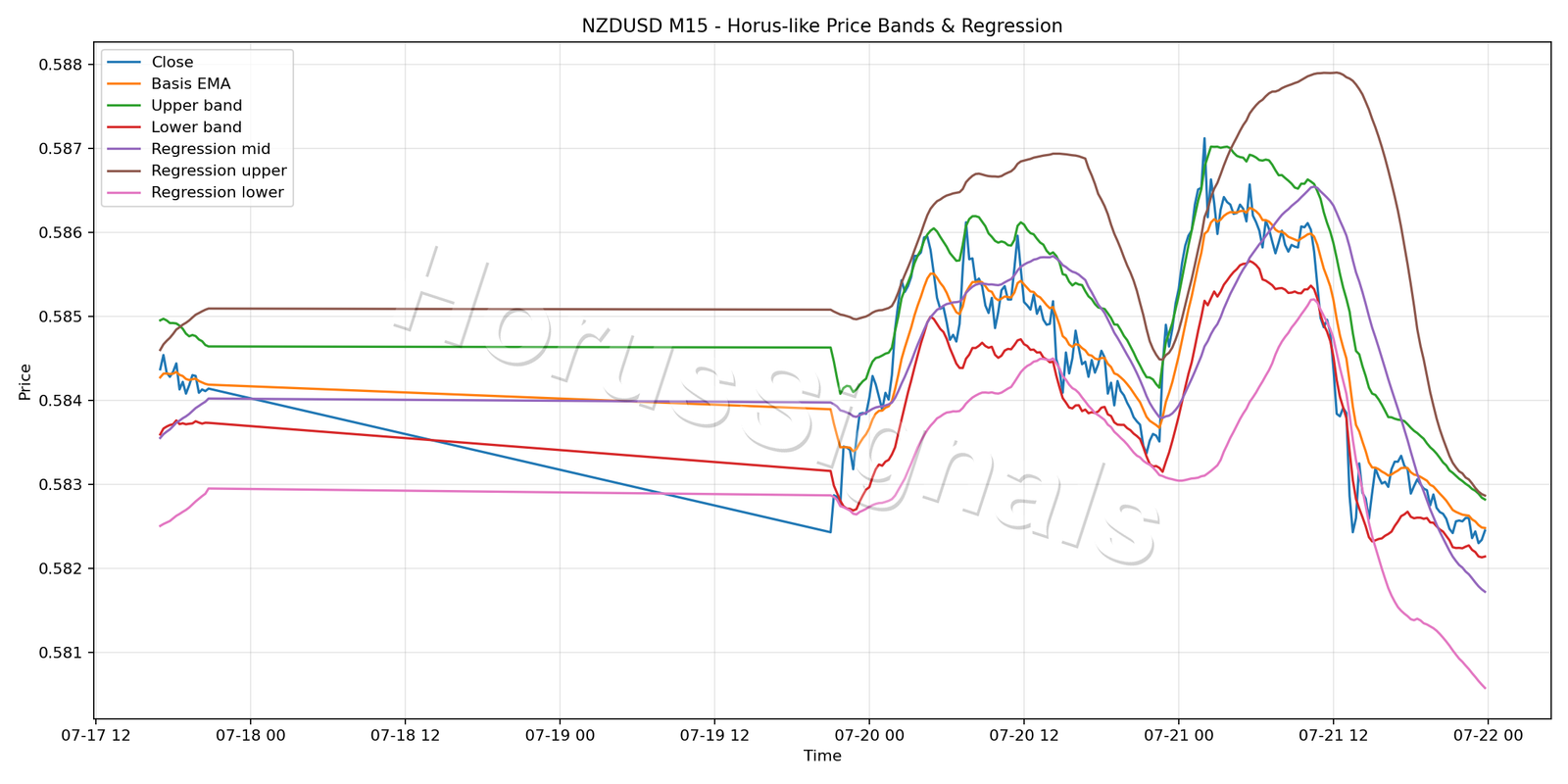The image size is (1568, 784).
Task: Click the y-axis tick label 0.582
Action: point(60,568)
